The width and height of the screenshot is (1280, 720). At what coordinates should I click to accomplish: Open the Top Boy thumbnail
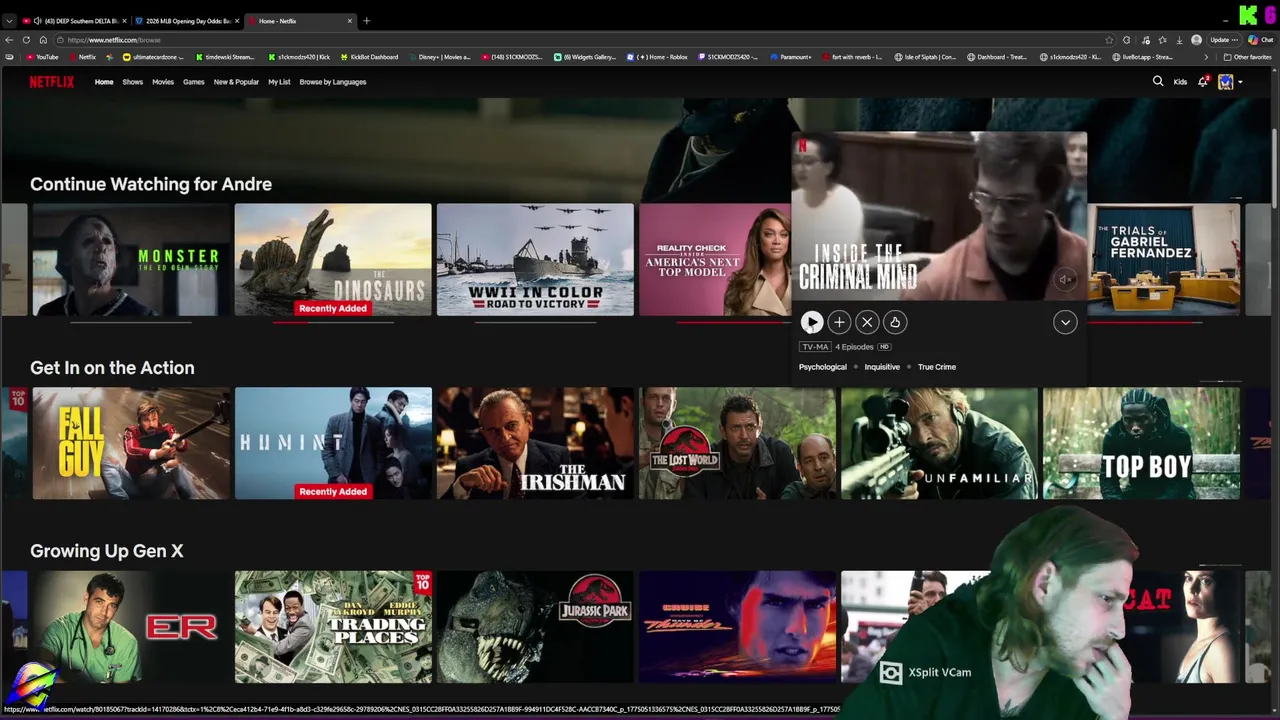click(x=1141, y=443)
